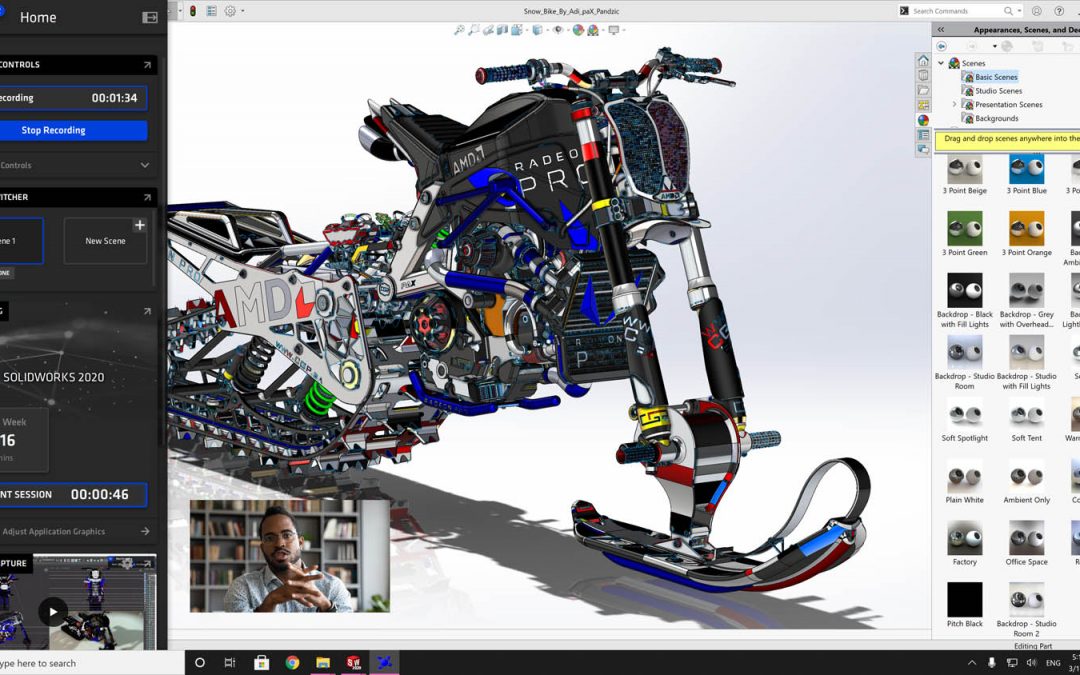Open the dropdown arrow left of traffic light

[180, 11]
